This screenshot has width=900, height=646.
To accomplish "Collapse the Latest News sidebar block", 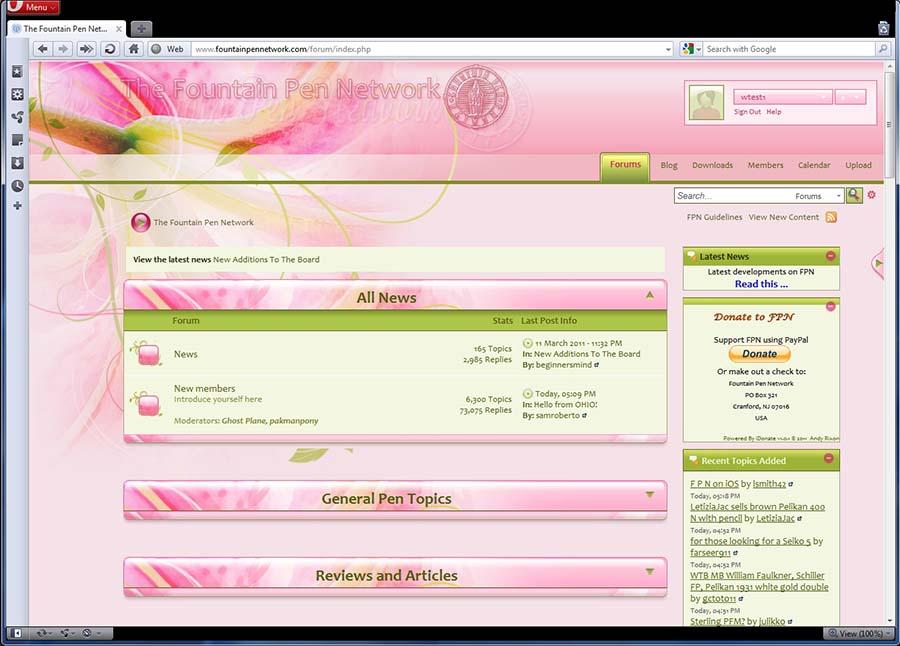I will (830, 257).
